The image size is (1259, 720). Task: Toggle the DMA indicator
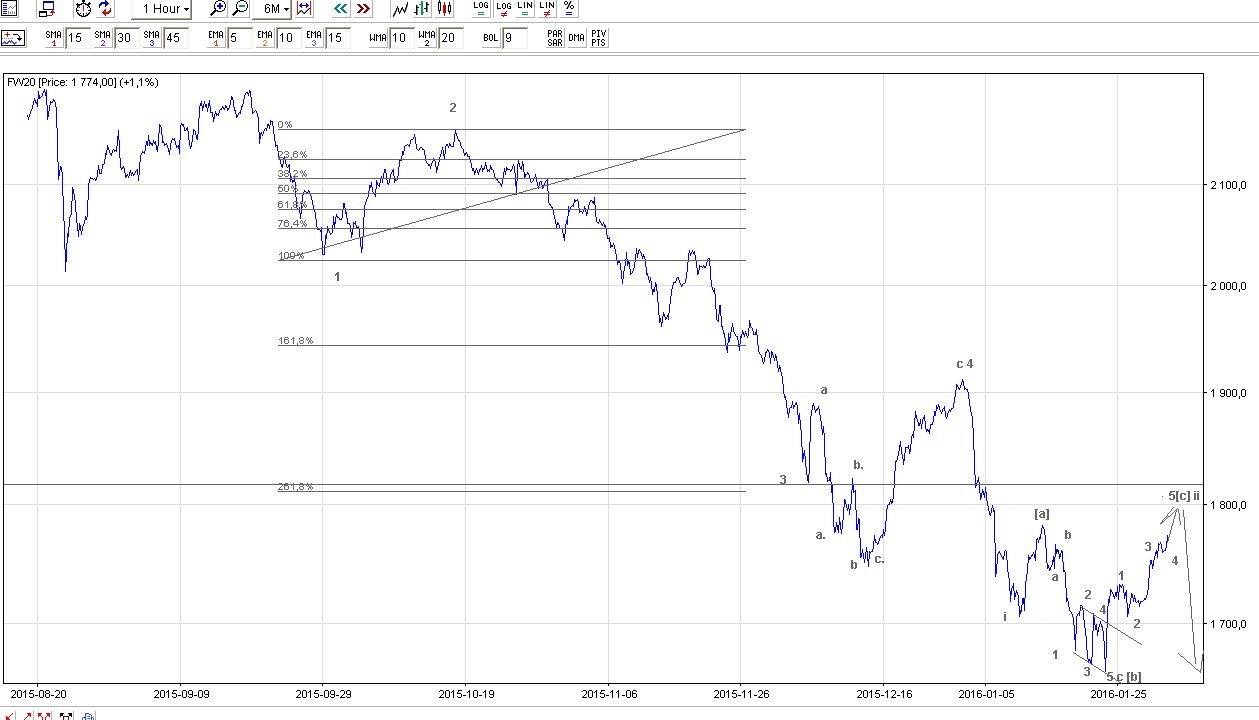(577, 38)
